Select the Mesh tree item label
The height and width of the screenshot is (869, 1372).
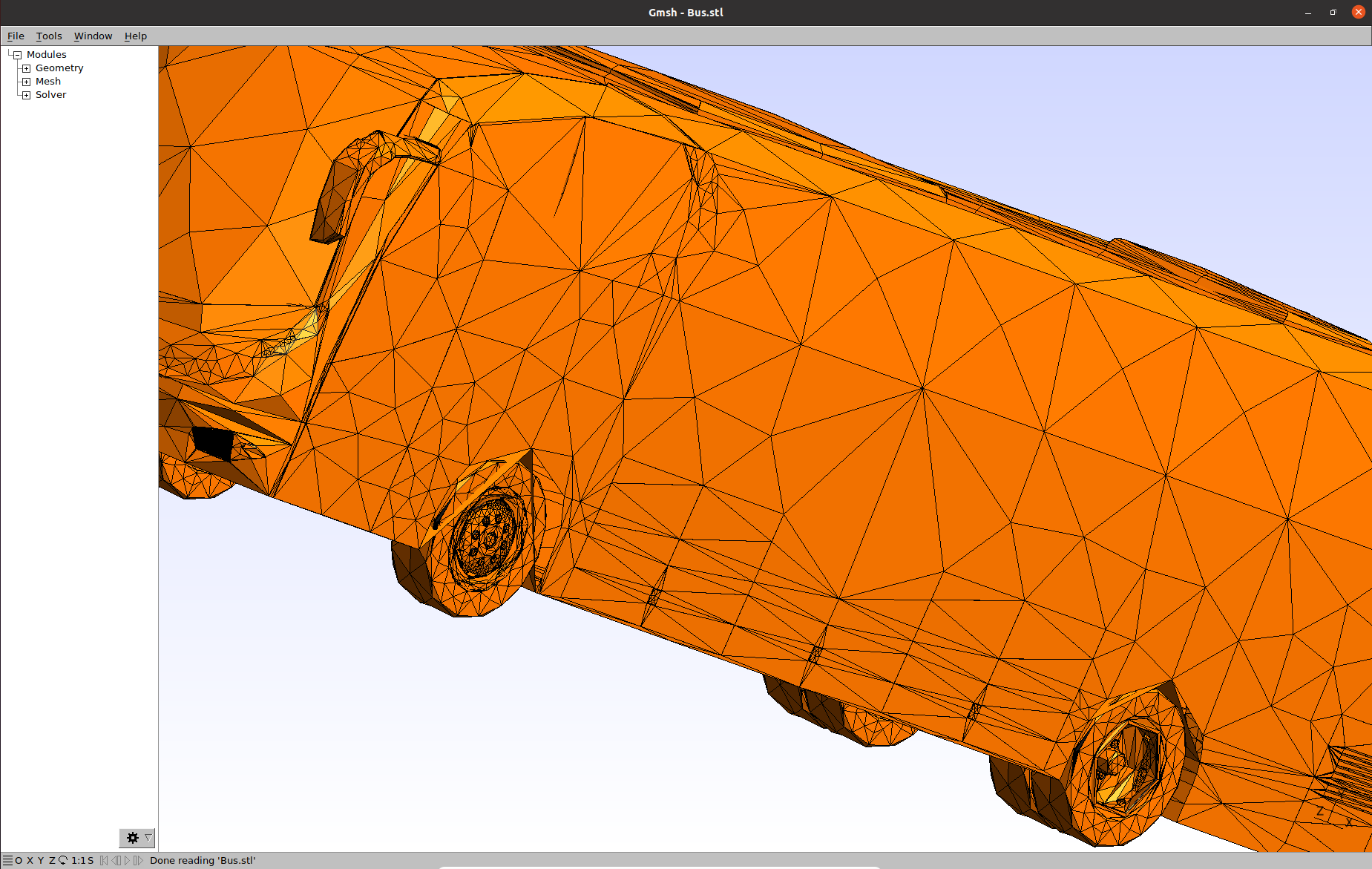(x=48, y=81)
